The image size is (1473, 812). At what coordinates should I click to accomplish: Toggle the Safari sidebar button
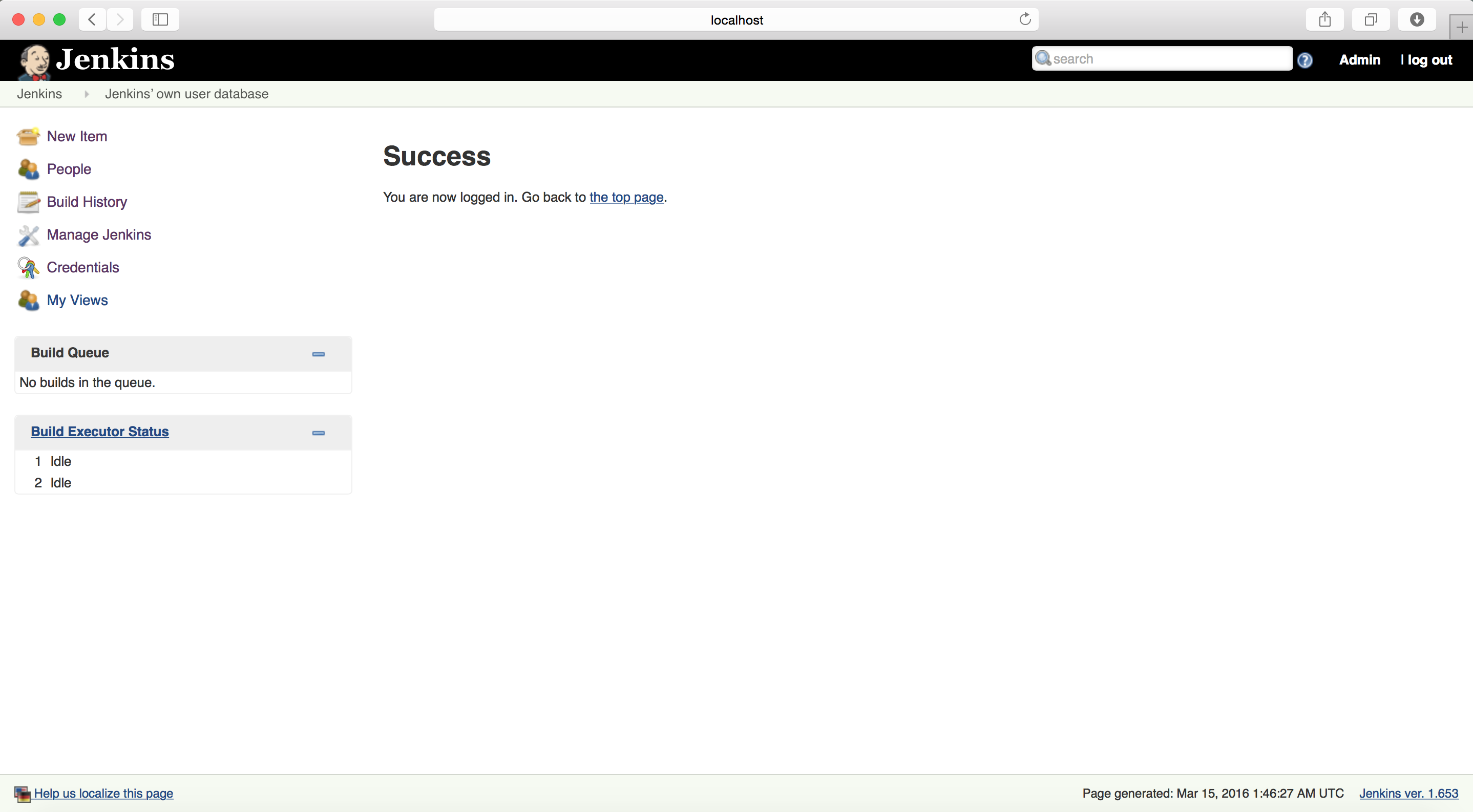(x=160, y=19)
